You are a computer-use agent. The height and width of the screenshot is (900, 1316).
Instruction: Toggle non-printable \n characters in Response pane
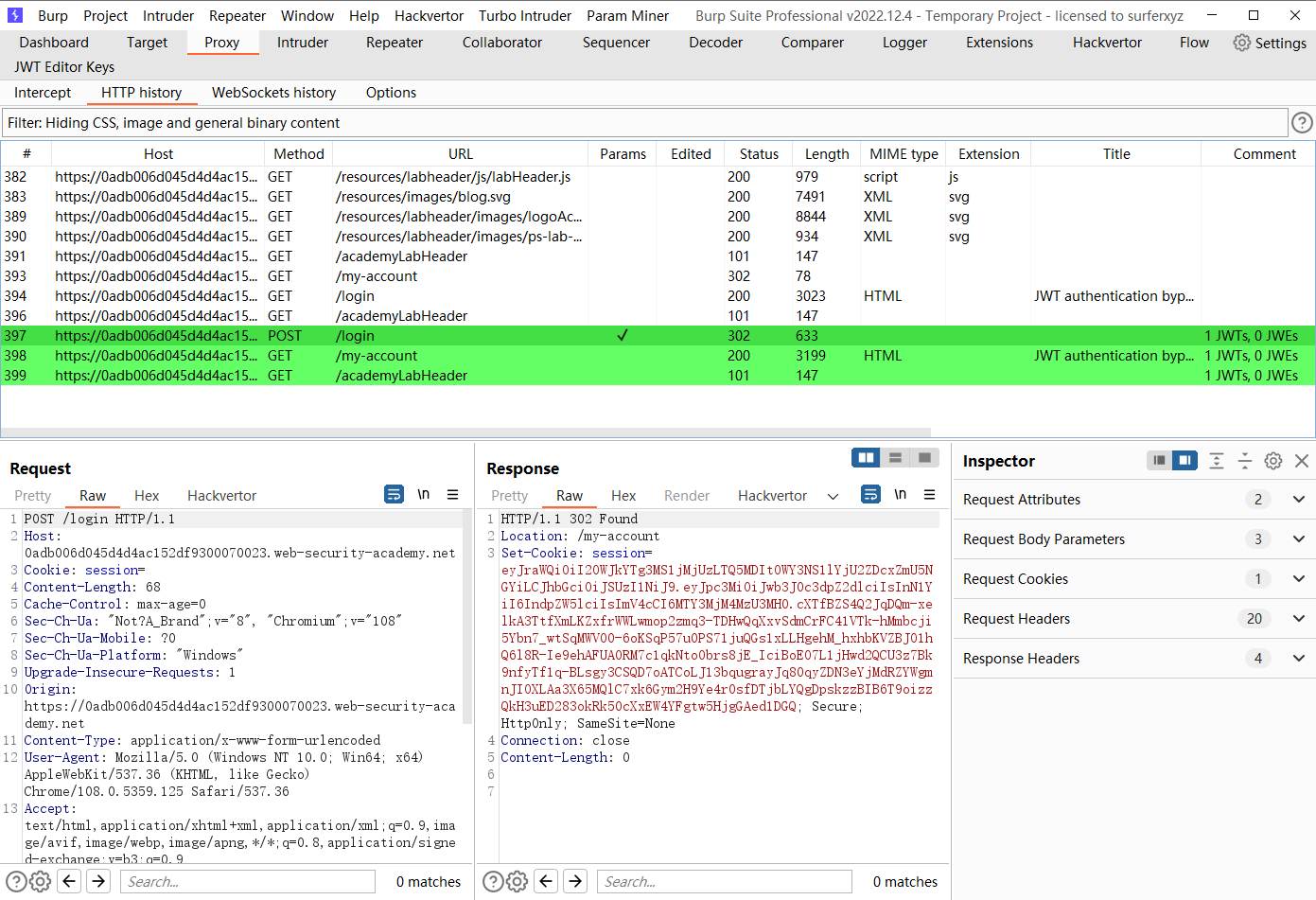(x=901, y=494)
